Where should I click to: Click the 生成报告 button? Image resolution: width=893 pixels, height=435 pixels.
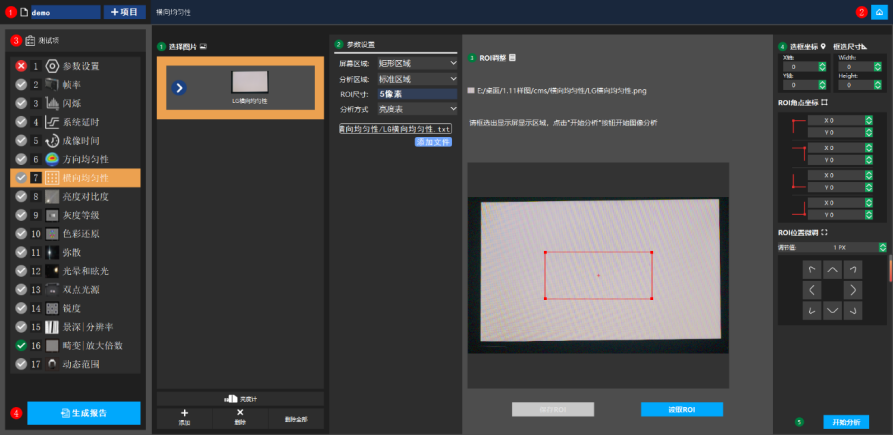tap(84, 413)
